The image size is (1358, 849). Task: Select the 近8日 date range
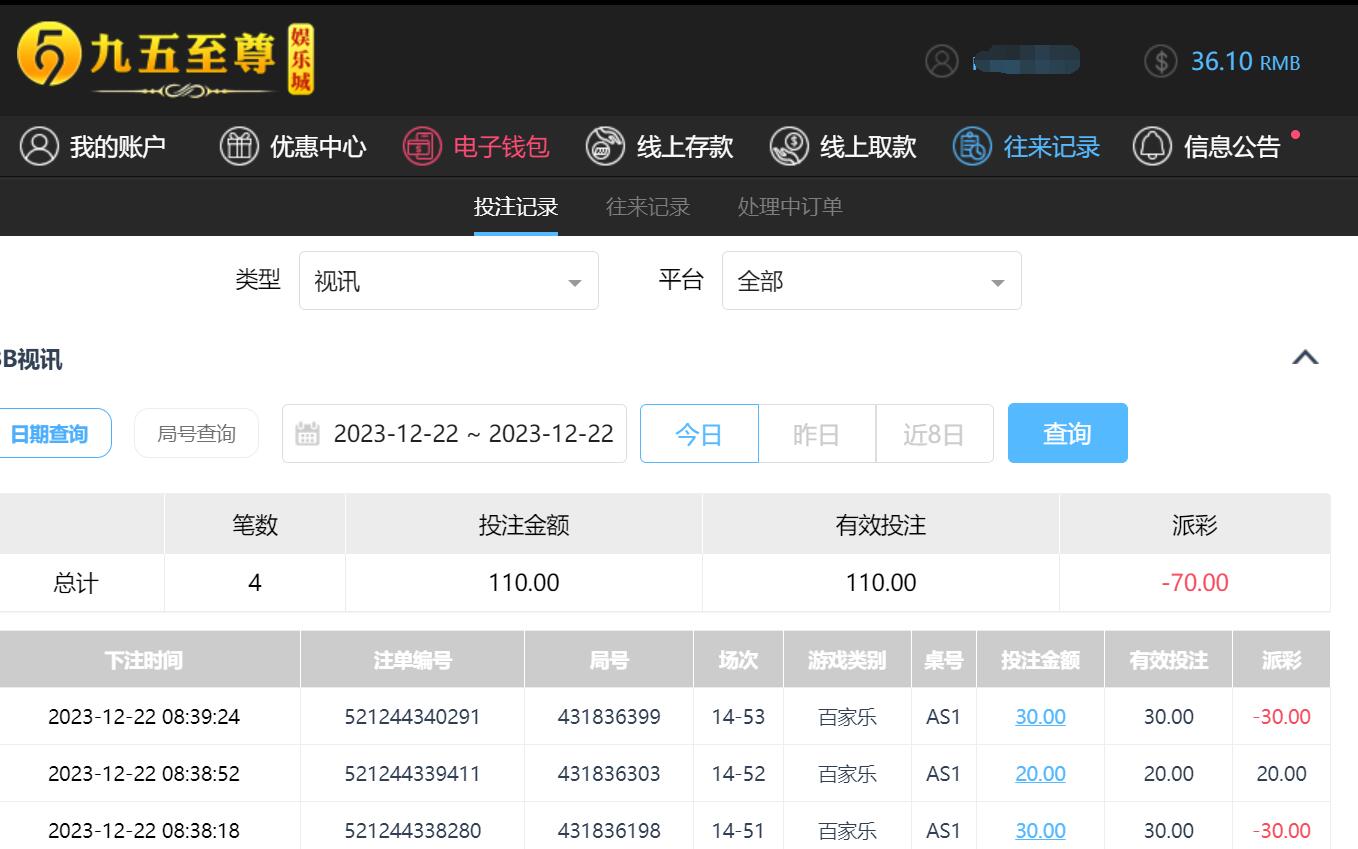click(x=934, y=434)
